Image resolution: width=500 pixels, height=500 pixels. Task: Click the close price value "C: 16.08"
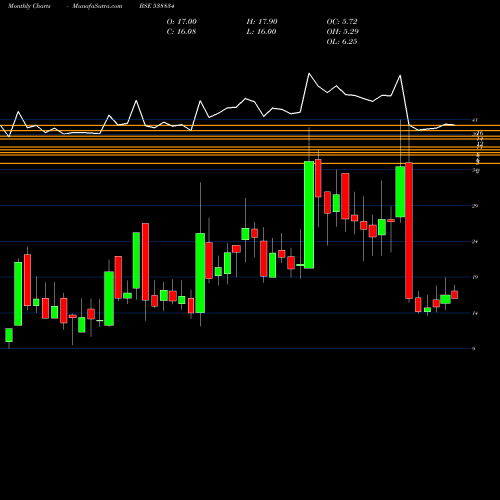(x=182, y=32)
